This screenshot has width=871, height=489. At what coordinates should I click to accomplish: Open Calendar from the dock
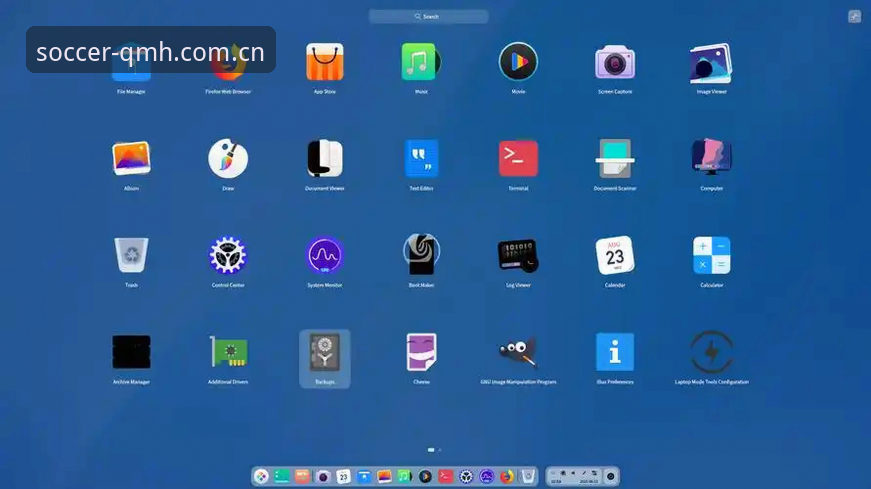343,476
